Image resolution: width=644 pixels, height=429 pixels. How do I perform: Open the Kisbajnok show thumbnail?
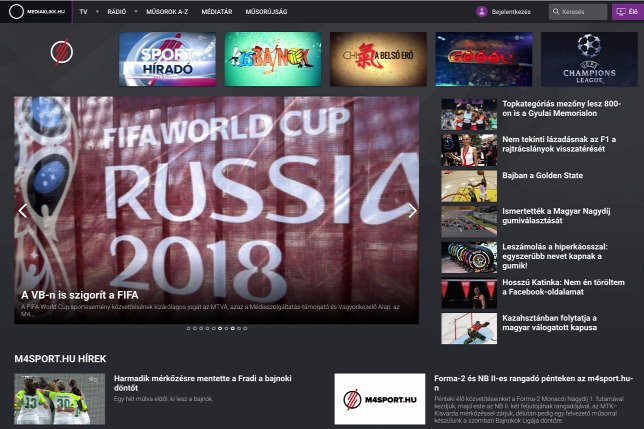pyautogui.click(x=273, y=59)
